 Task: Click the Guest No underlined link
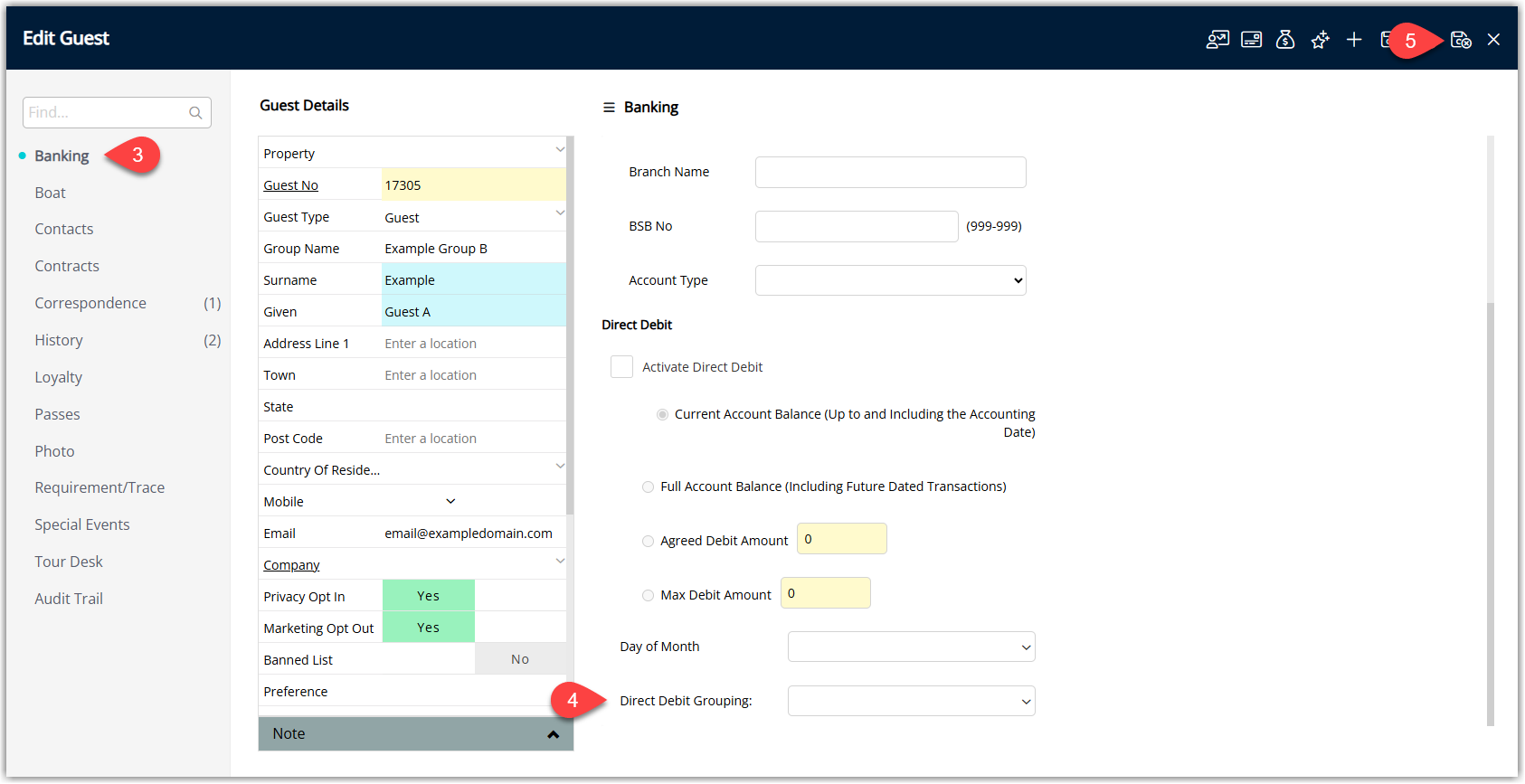pyautogui.click(x=290, y=185)
